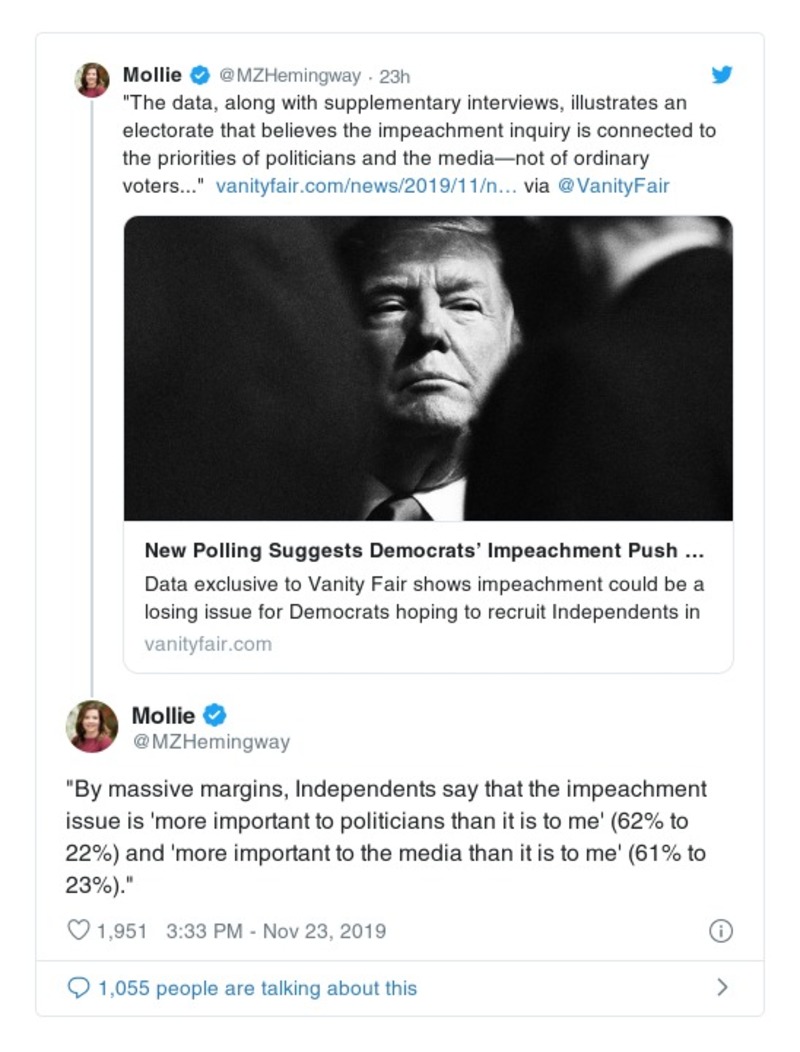Click the Mollie name in main tweet
This screenshot has height=1052, width=800.
coord(164,715)
